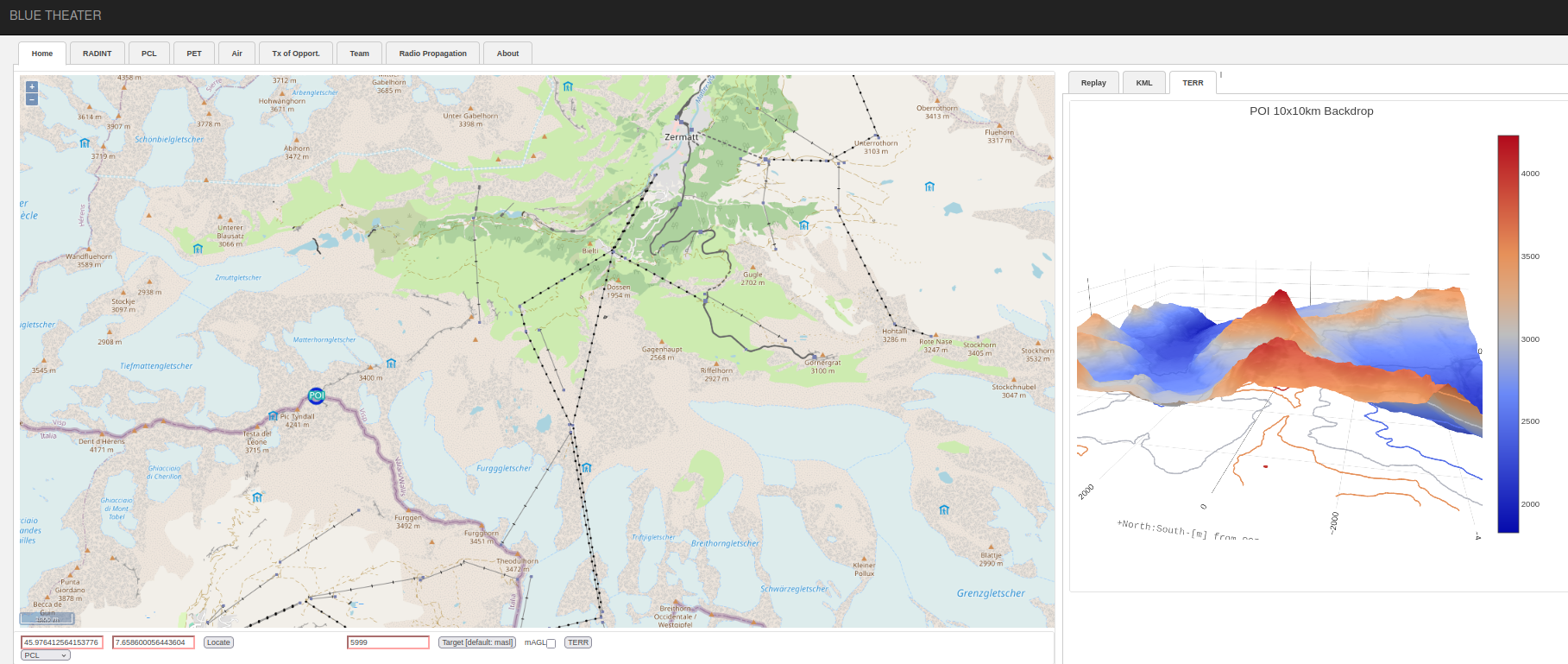Viewport: 1568px width, 664px height.
Task: Click the Locate button
Action: coord(218,642)
